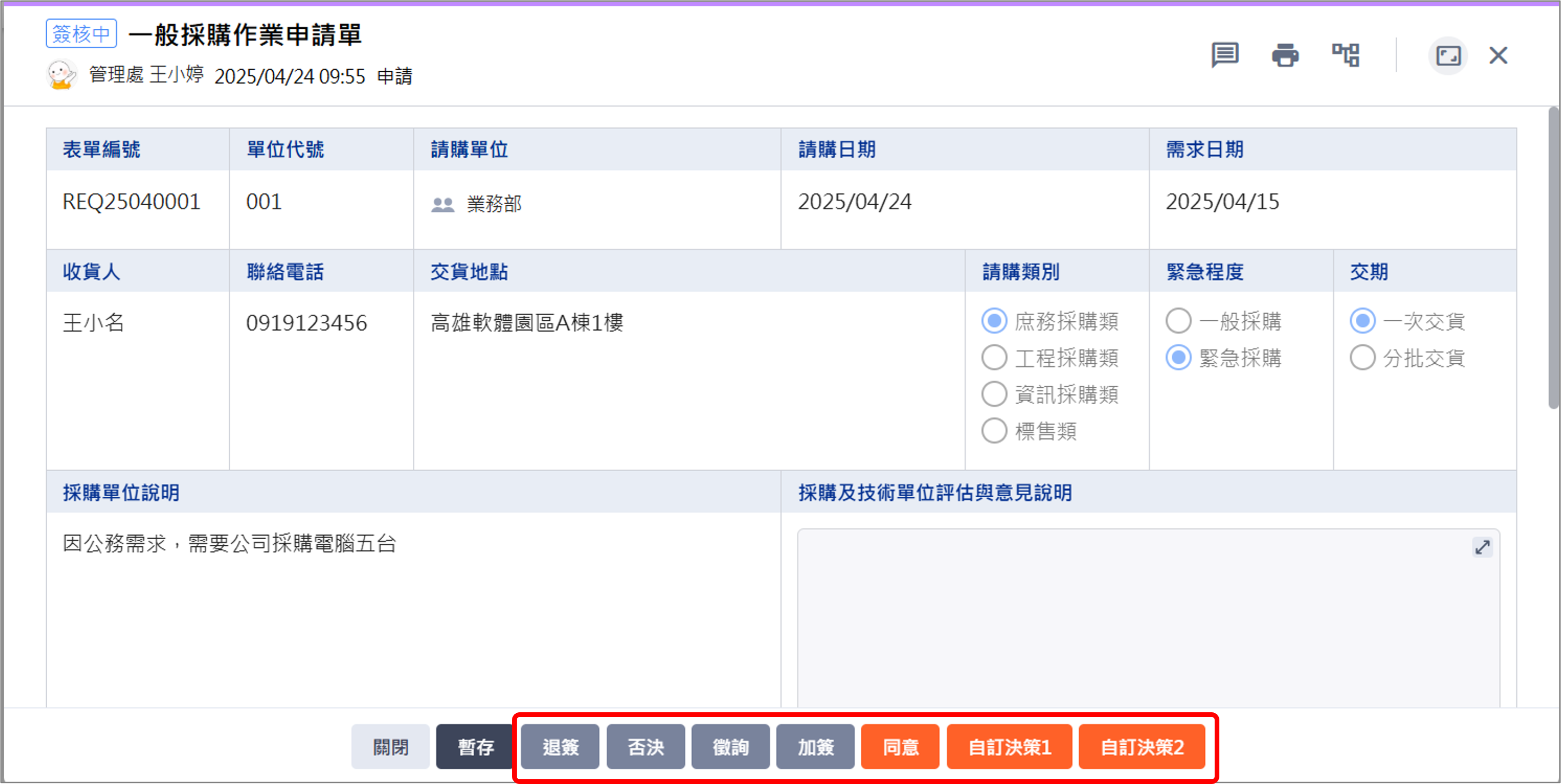Select 標售類 radio button
This screenshot has width=1561, height=784.
coord(994,431)
